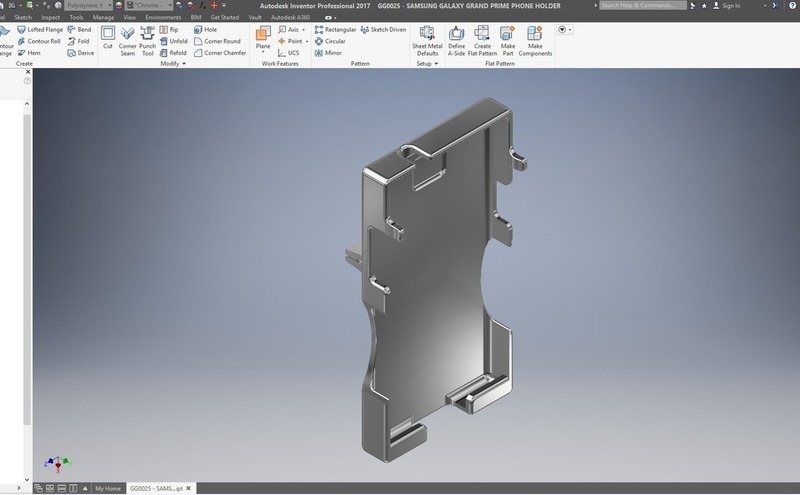
Task: Select the Mirror pattern tool
Action: click(327, 53)
